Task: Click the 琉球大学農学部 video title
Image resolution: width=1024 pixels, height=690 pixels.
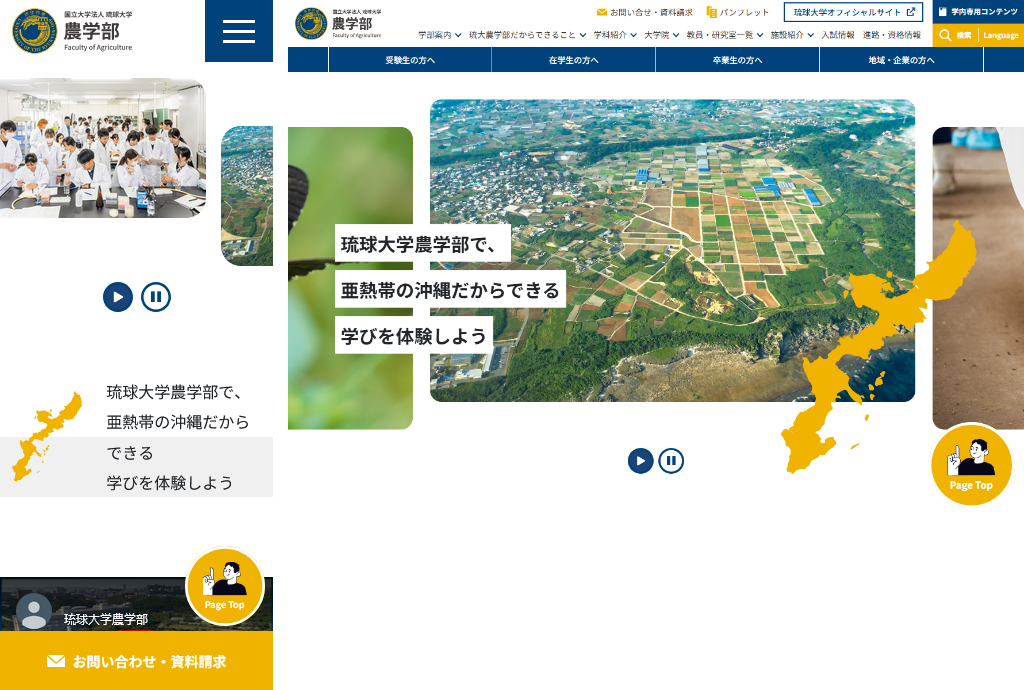Action: [106, 619]
